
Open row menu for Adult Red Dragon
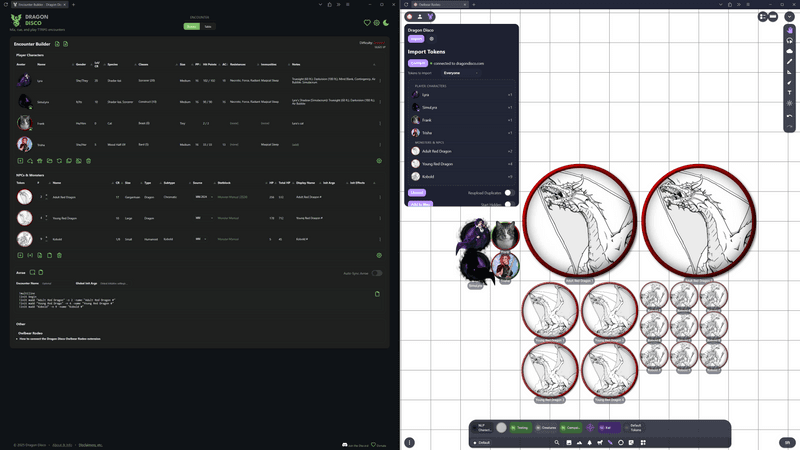(x=380, y=197)
